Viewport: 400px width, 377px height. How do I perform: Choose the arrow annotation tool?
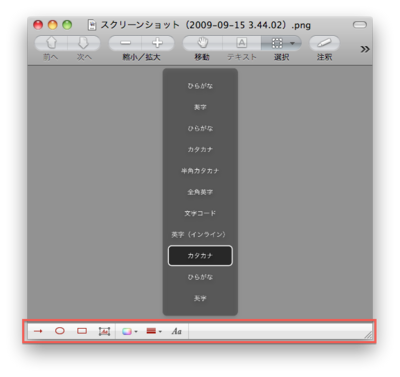click(38, 331)
